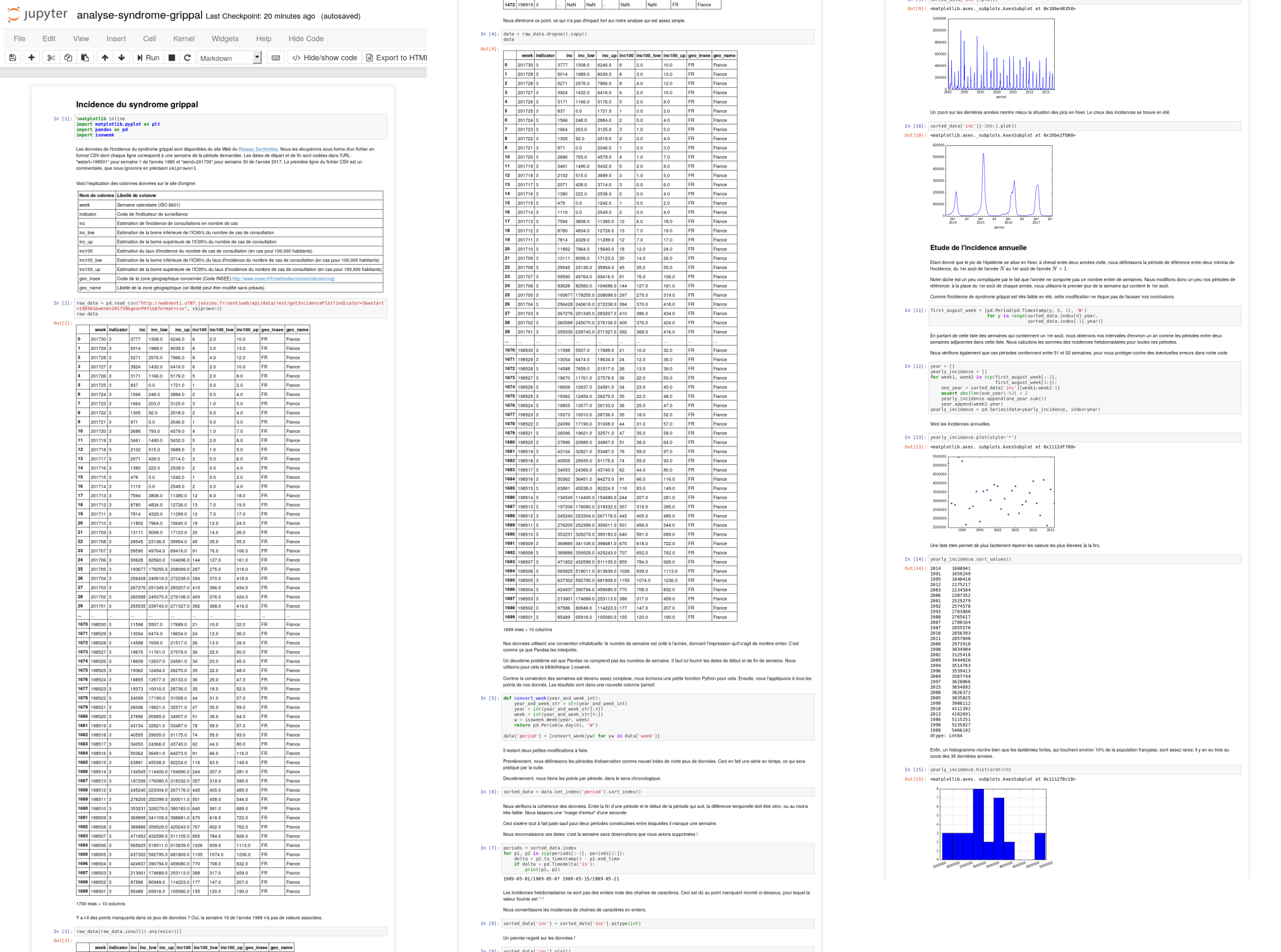Click the save and checkpoint icon
The image size is (1281, 952).
tap(13, 57)
